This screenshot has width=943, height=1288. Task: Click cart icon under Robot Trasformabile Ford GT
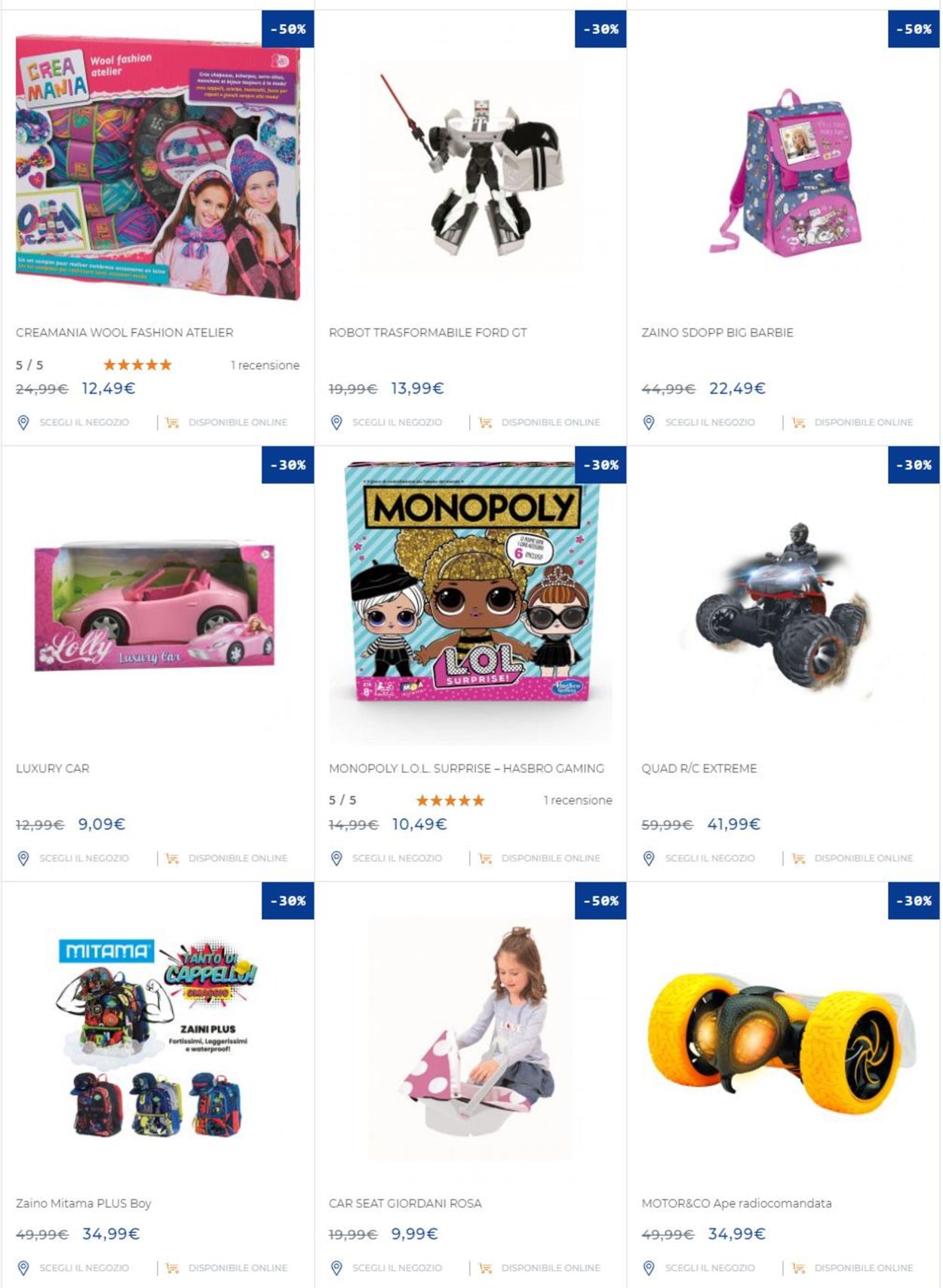(485, 423)
